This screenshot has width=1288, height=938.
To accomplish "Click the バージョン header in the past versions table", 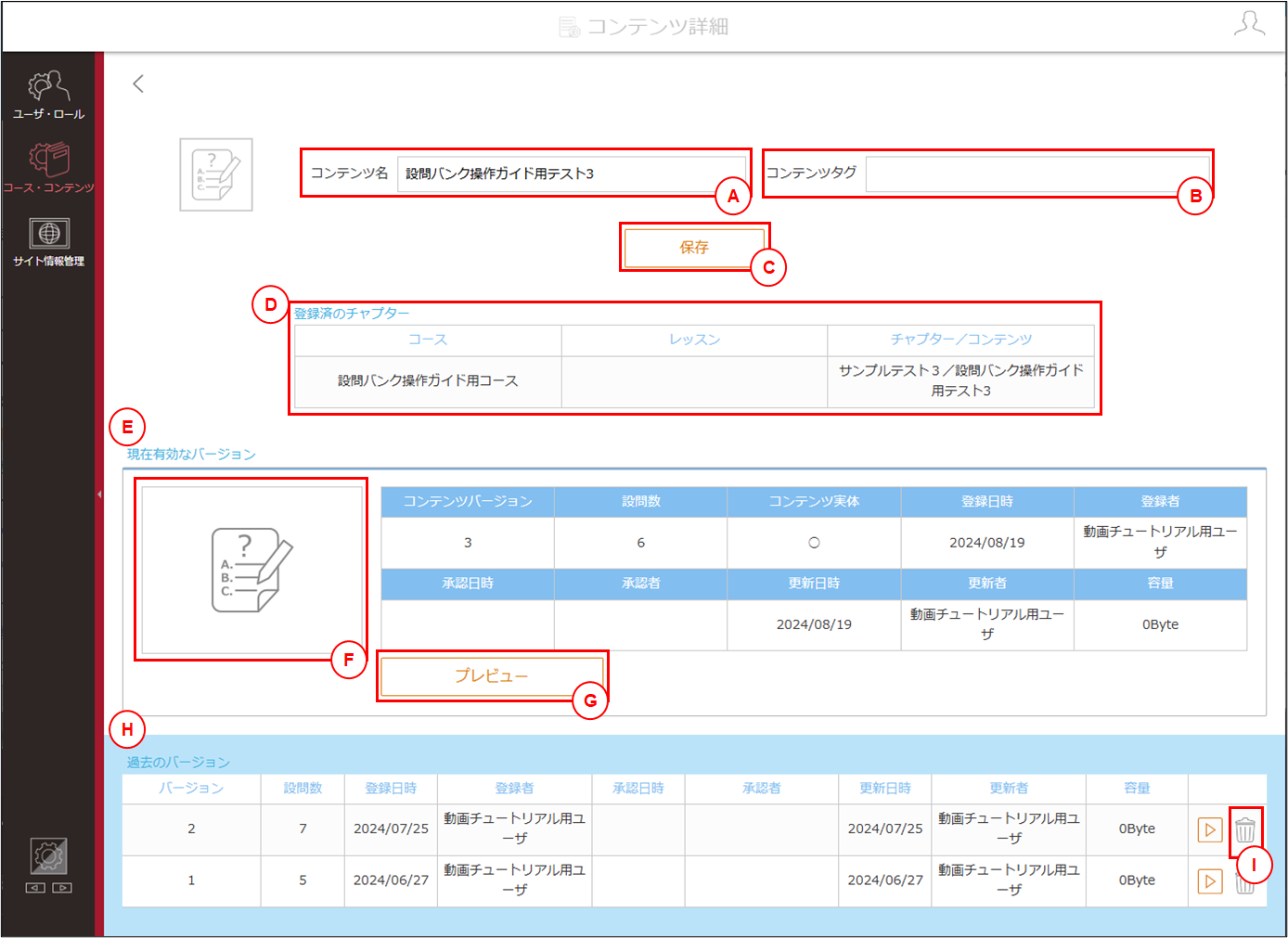I will [191, 789].
